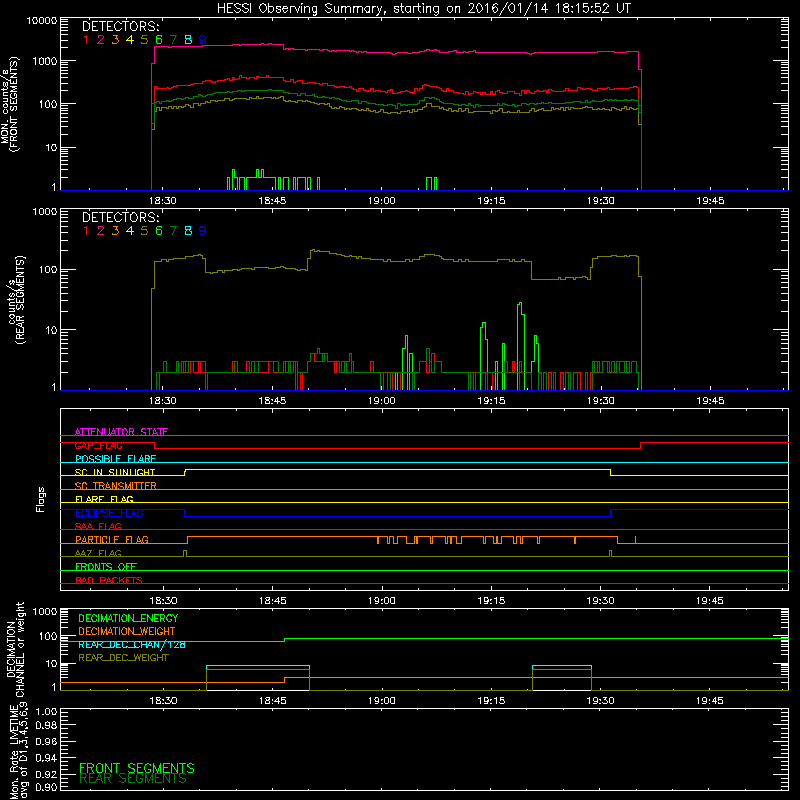Click the 0.94 livetime axis tick
800x800 pixels.
point(46,758)
